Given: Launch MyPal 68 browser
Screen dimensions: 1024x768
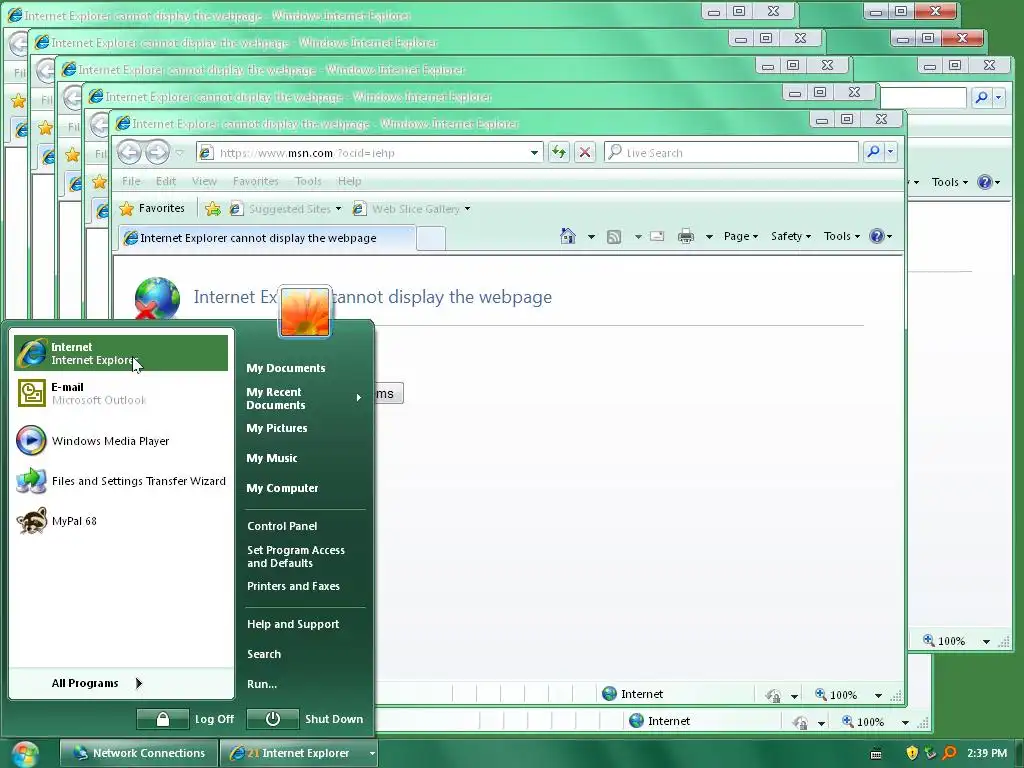Looking at the screenshot, I should (121, 520).
